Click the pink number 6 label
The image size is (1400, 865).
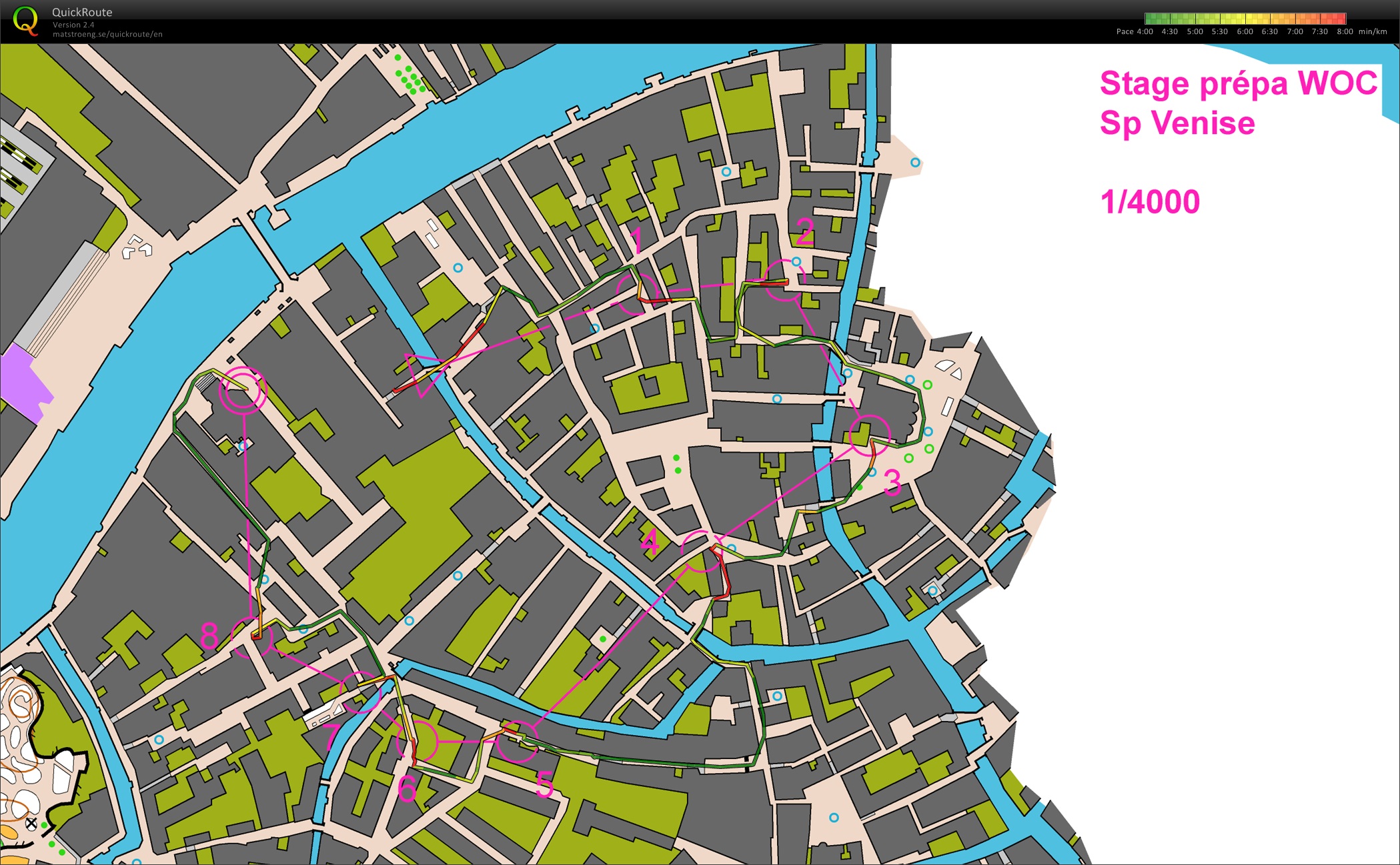(407, 789)
